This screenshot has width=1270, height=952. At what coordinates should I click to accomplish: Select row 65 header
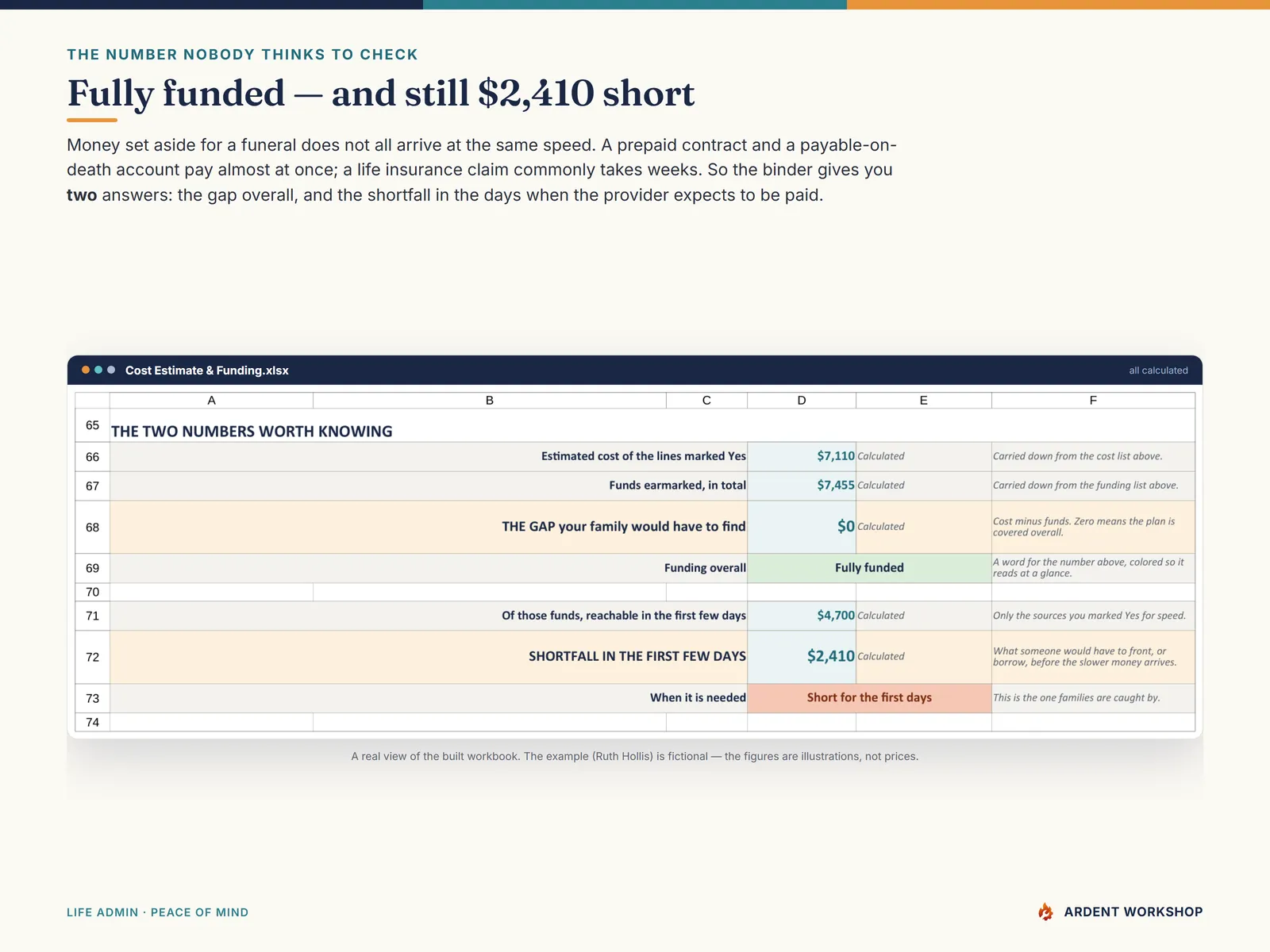pyautogui.click(x=92, y=425)
